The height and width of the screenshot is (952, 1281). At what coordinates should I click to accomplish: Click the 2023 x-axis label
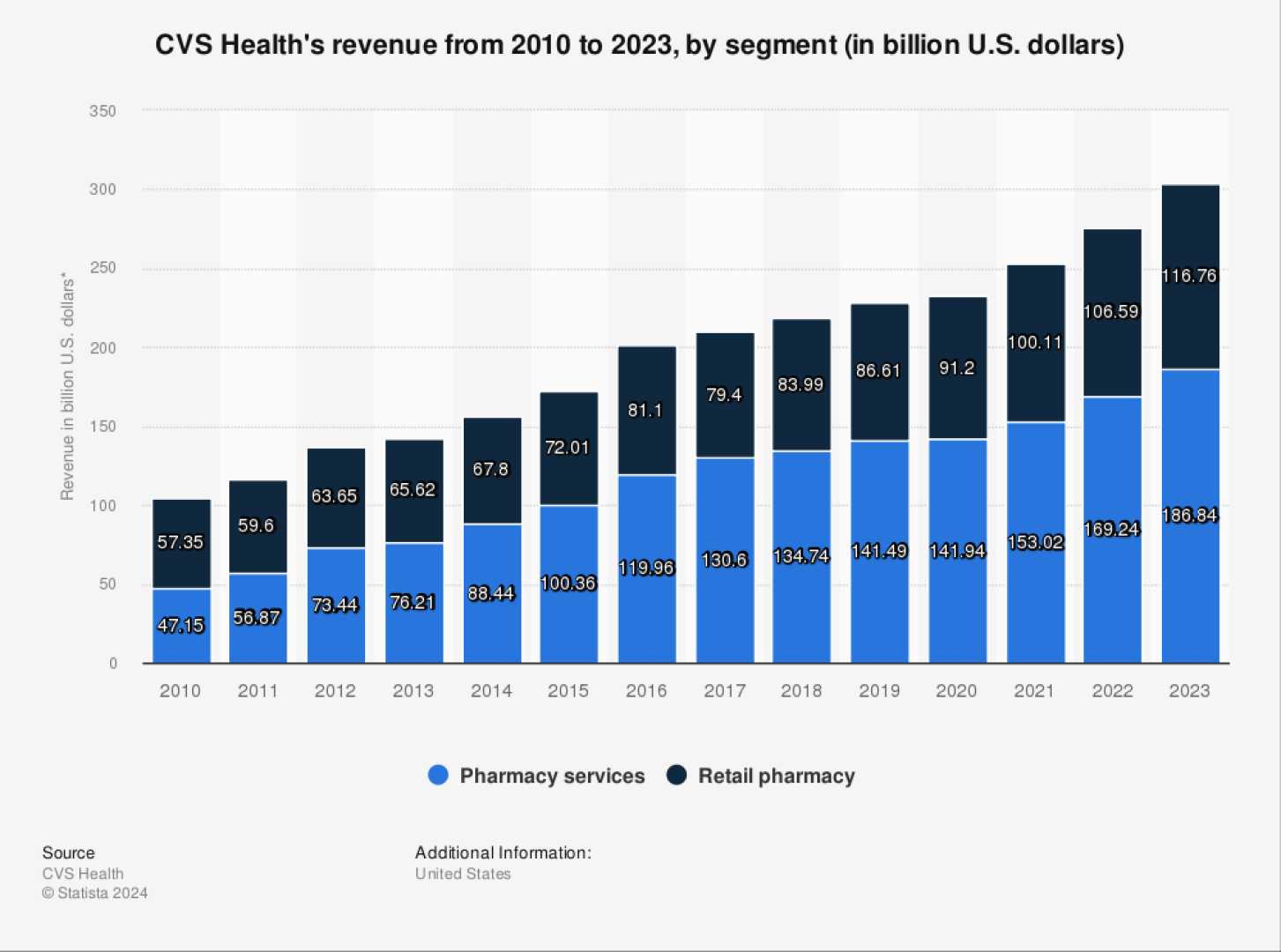[x=1189, y=691]
